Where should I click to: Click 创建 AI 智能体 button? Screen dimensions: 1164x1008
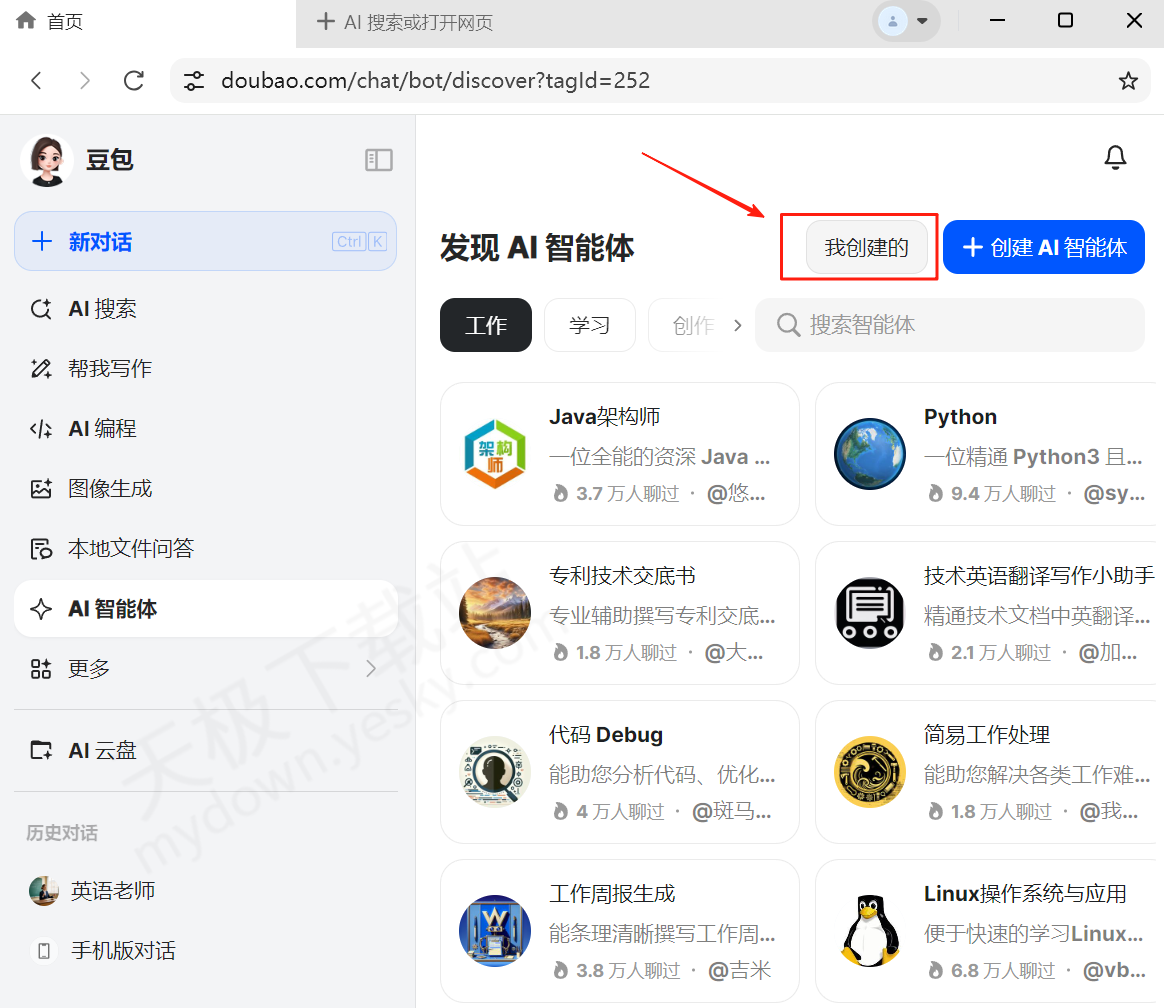[1044, 247]
